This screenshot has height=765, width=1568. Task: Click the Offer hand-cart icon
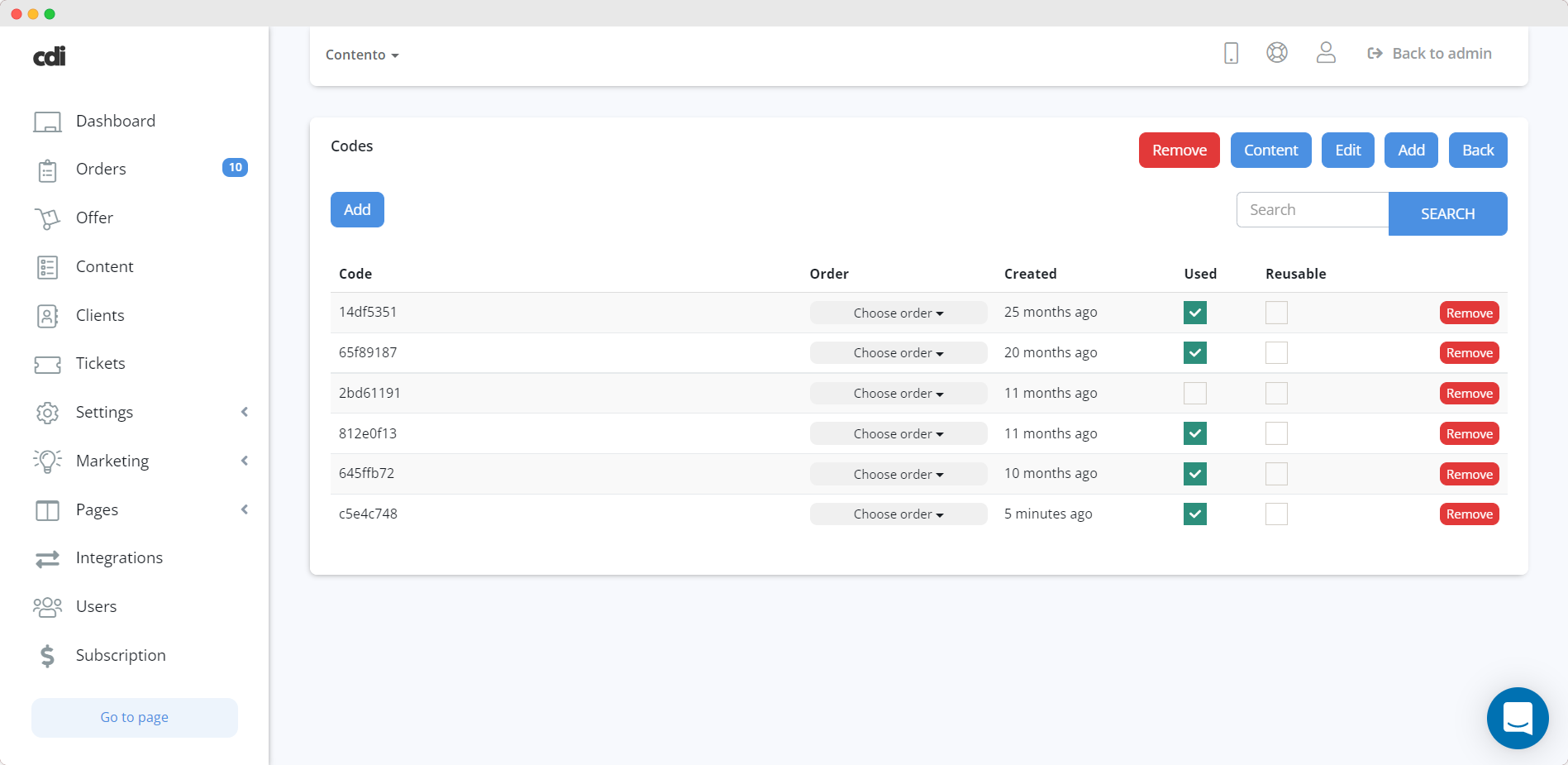[47, 218]
